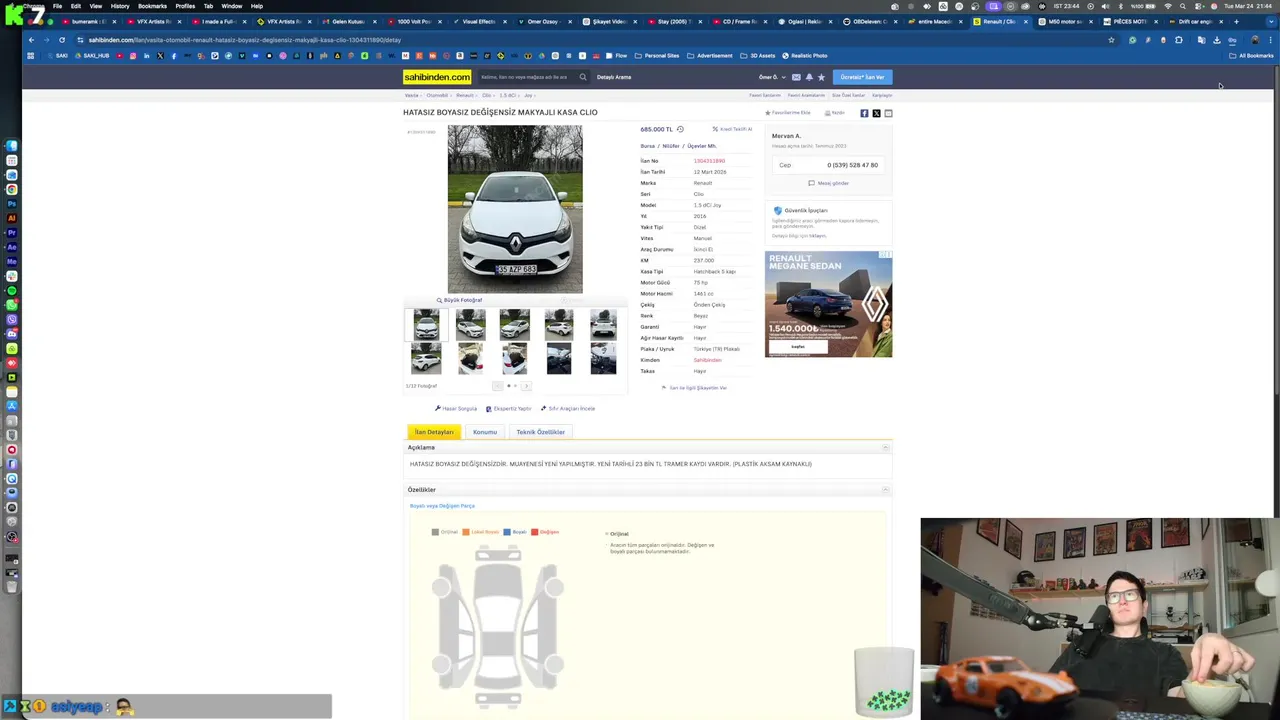The image size is (1280, 720).
Task: Open the Bookmarks menu in menu bar
Action: [x=152, y=6]
